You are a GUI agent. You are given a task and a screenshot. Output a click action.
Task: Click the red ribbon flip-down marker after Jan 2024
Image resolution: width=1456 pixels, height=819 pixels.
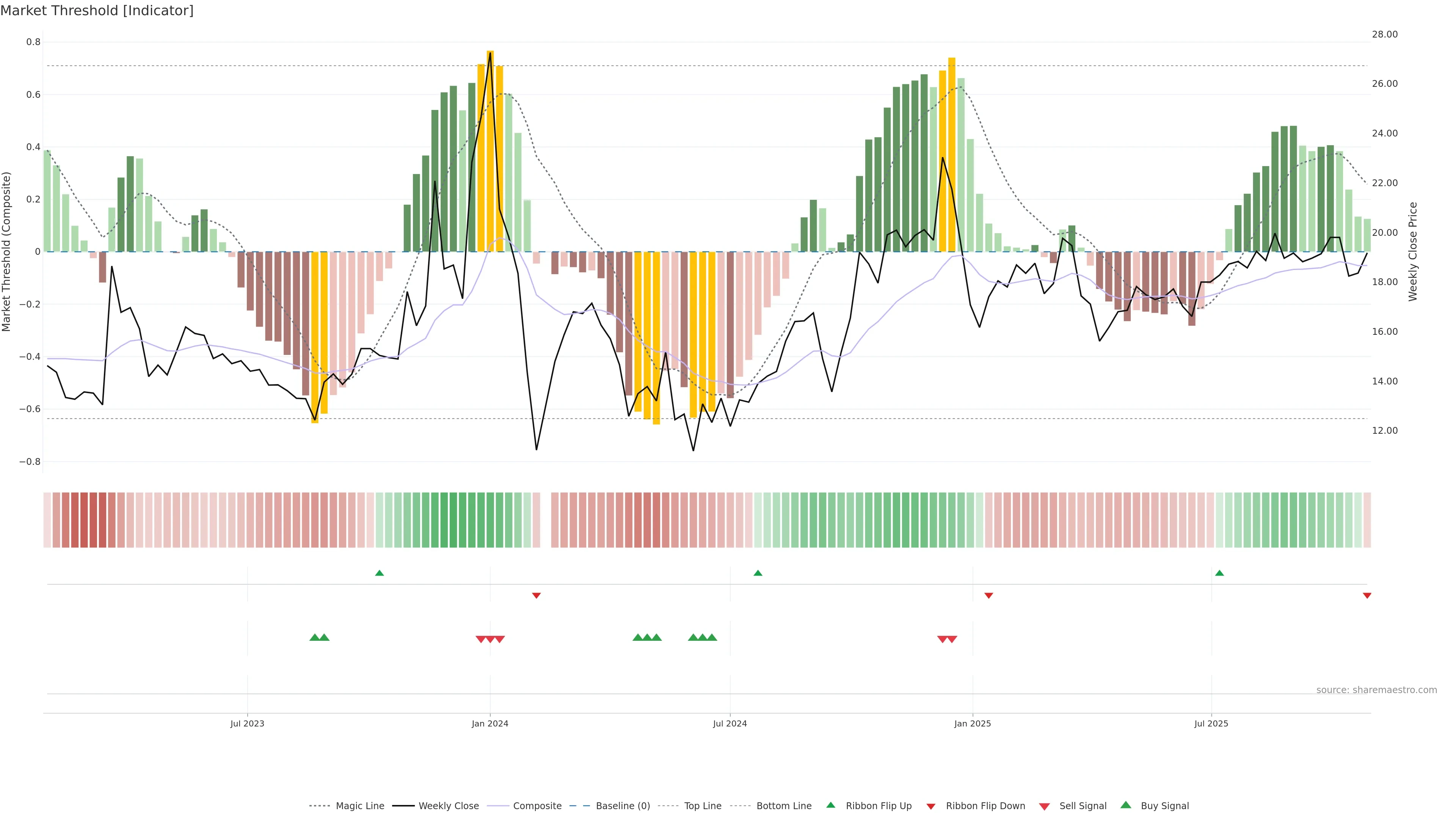click(537, 595)
